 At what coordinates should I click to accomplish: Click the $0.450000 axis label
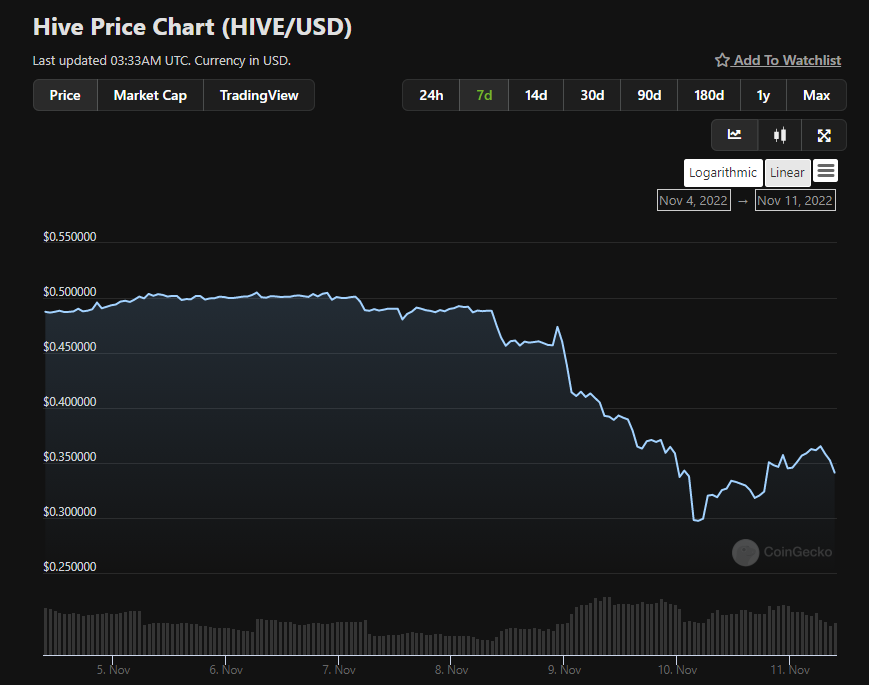coord(70,346)
